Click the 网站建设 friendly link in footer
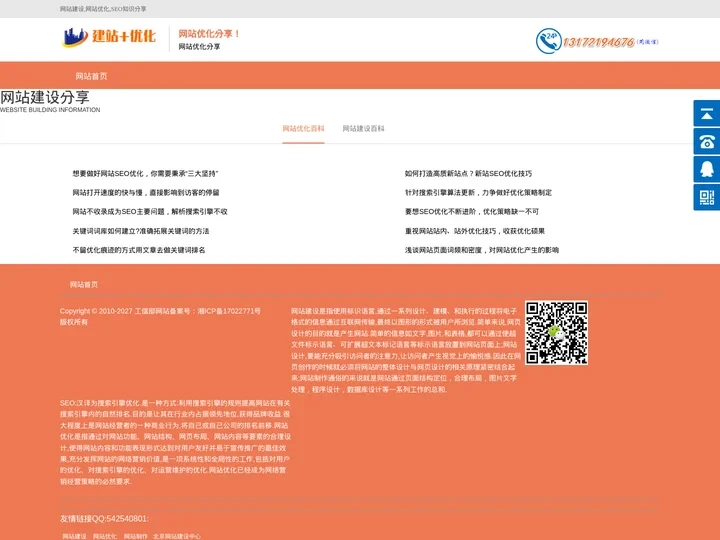The width and height of the screenshot is (720, 540). tap(74, 536)
